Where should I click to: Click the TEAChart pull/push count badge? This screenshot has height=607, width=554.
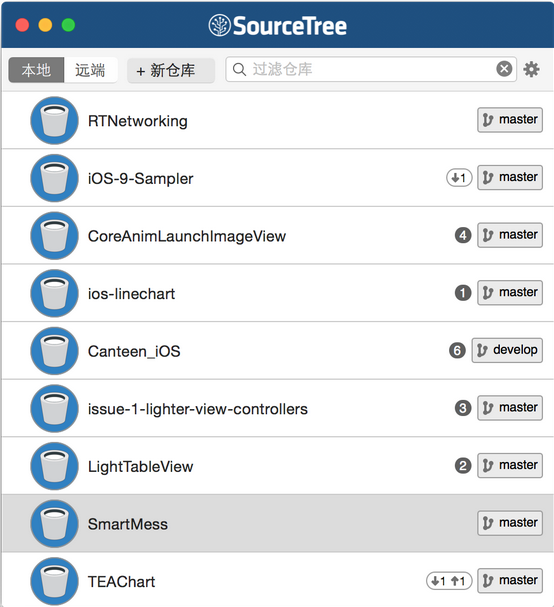449,581
